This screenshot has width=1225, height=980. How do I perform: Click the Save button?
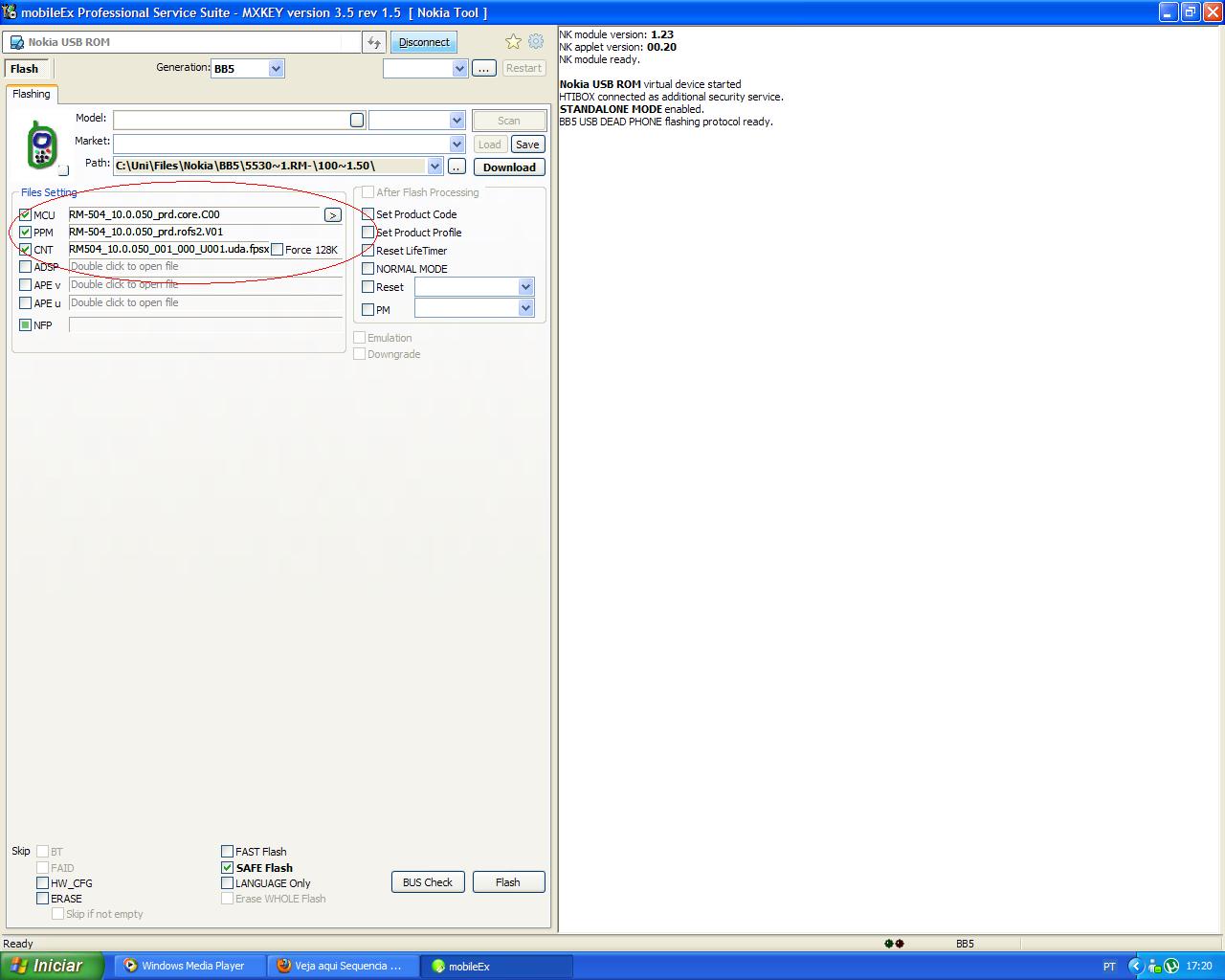click(527, 145)
